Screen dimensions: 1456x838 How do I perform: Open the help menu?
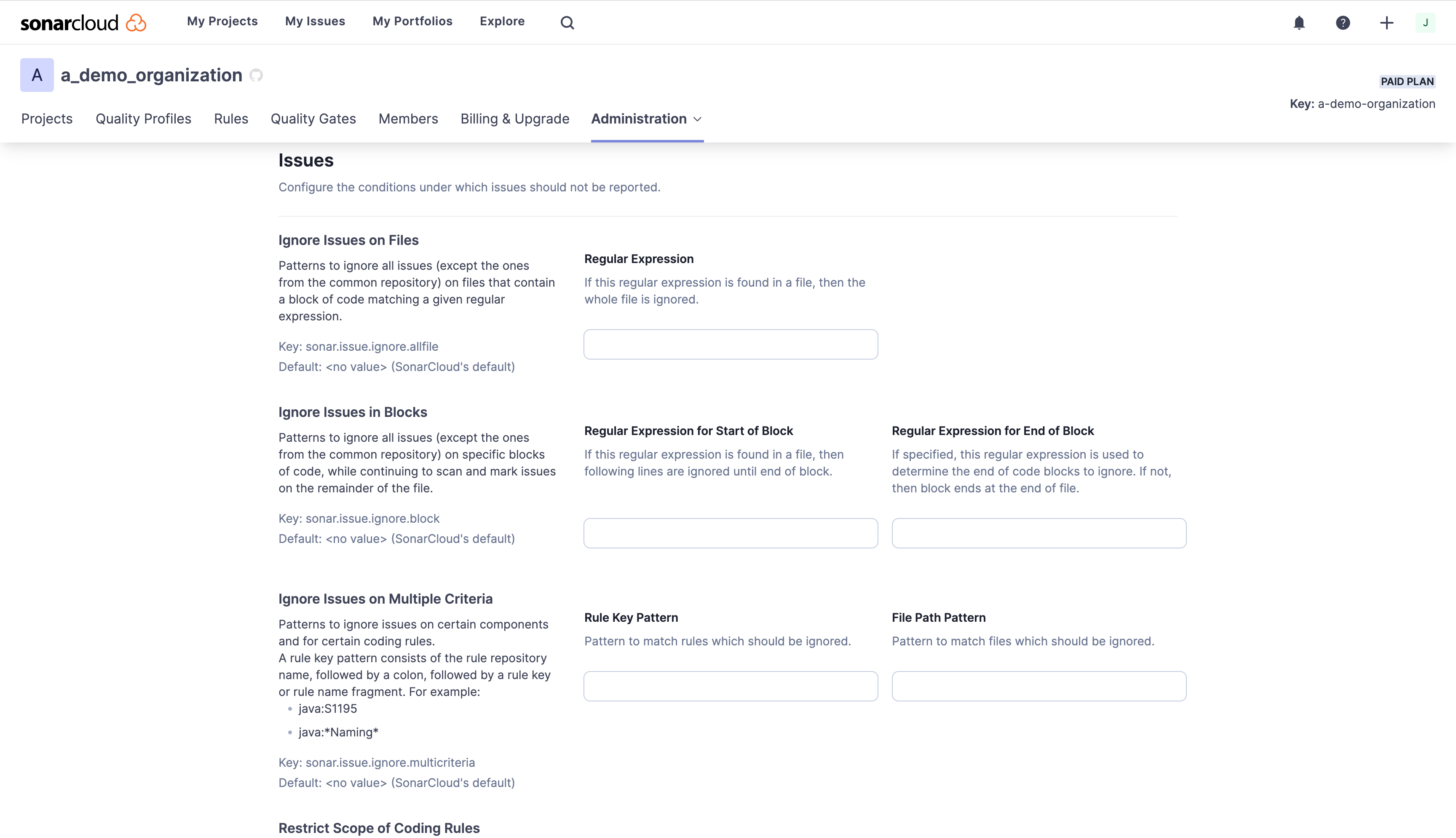(x=1343, y=22)
